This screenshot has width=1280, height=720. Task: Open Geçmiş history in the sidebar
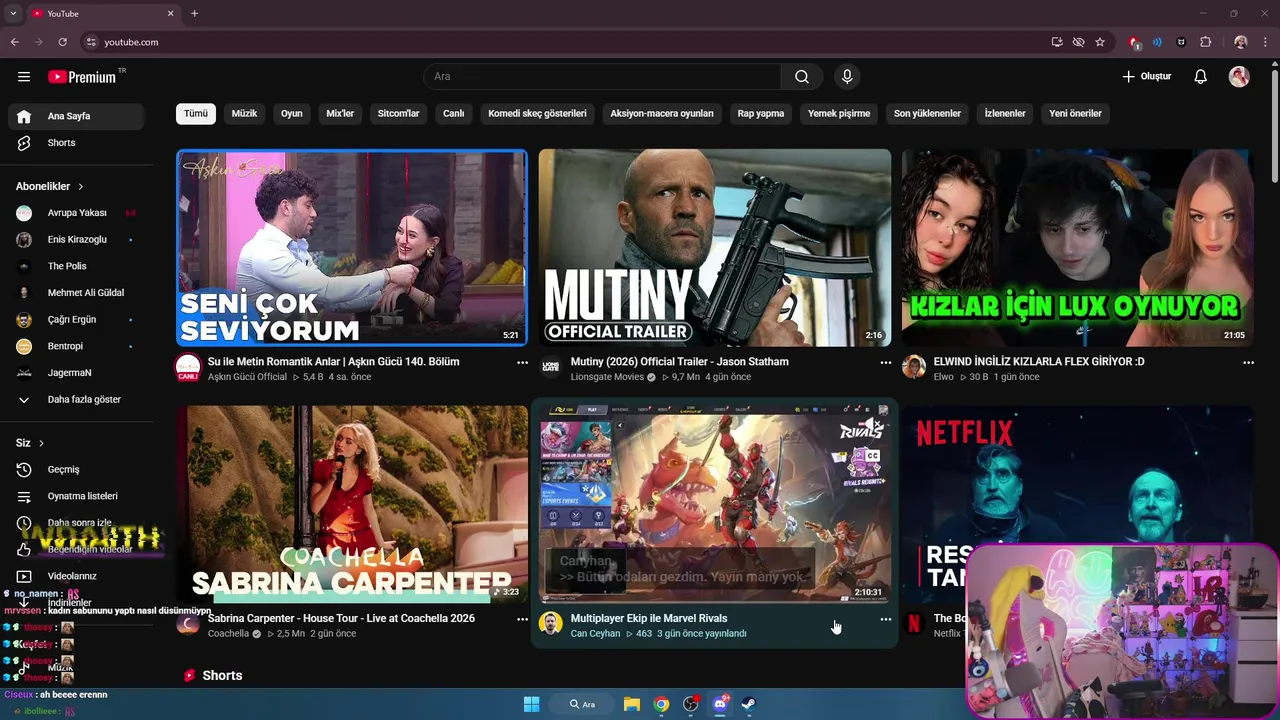click(x=76, y=470)
